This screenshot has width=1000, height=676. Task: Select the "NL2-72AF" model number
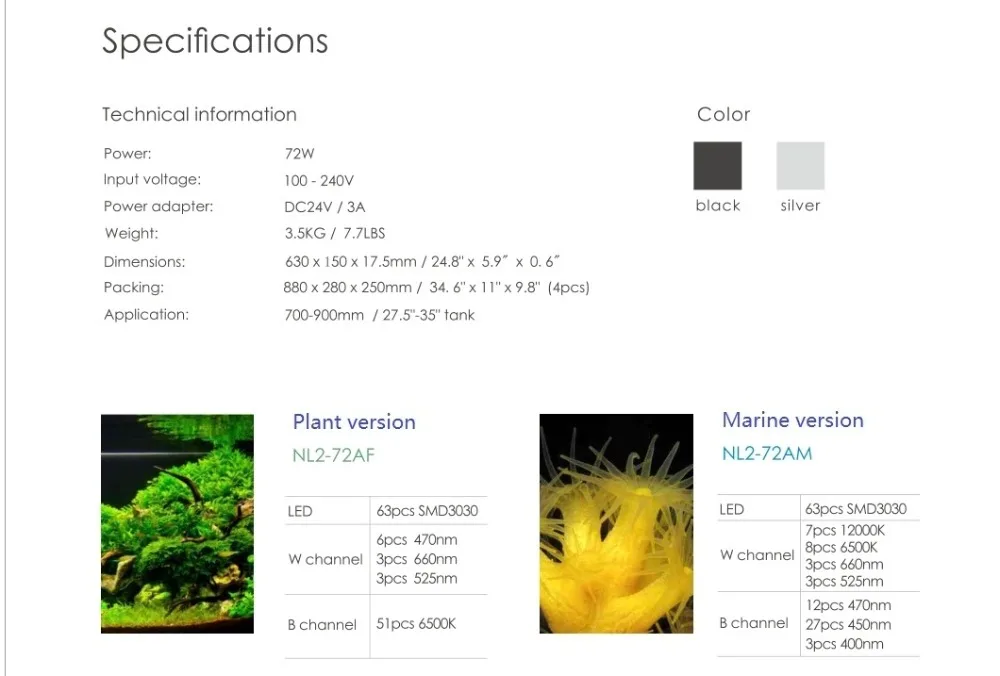pos(334,455)
